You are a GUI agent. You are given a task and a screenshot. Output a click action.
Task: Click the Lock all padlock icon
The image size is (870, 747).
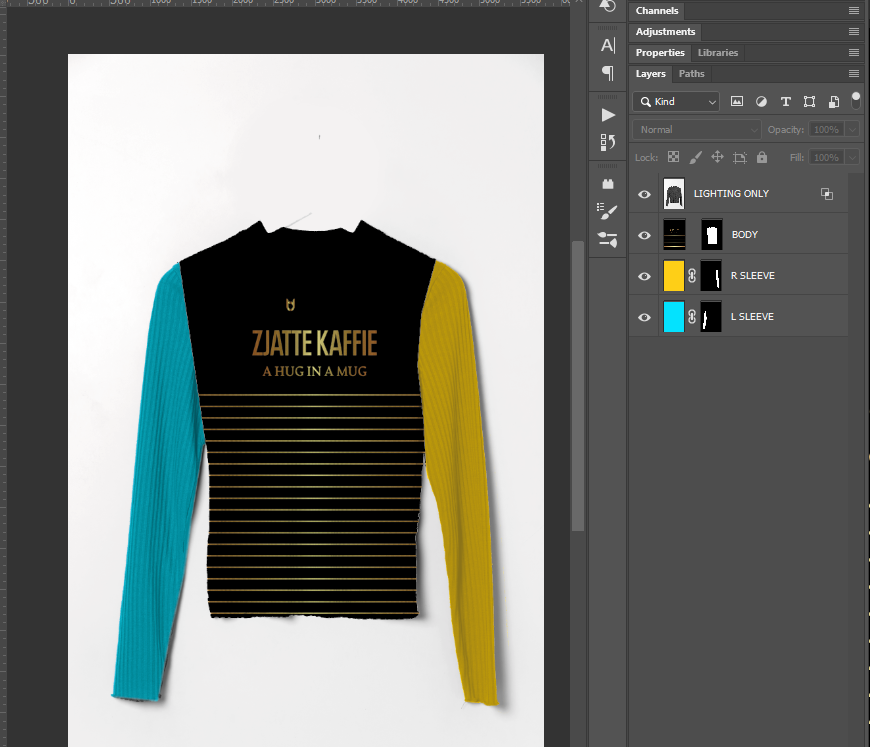[762, 157]
